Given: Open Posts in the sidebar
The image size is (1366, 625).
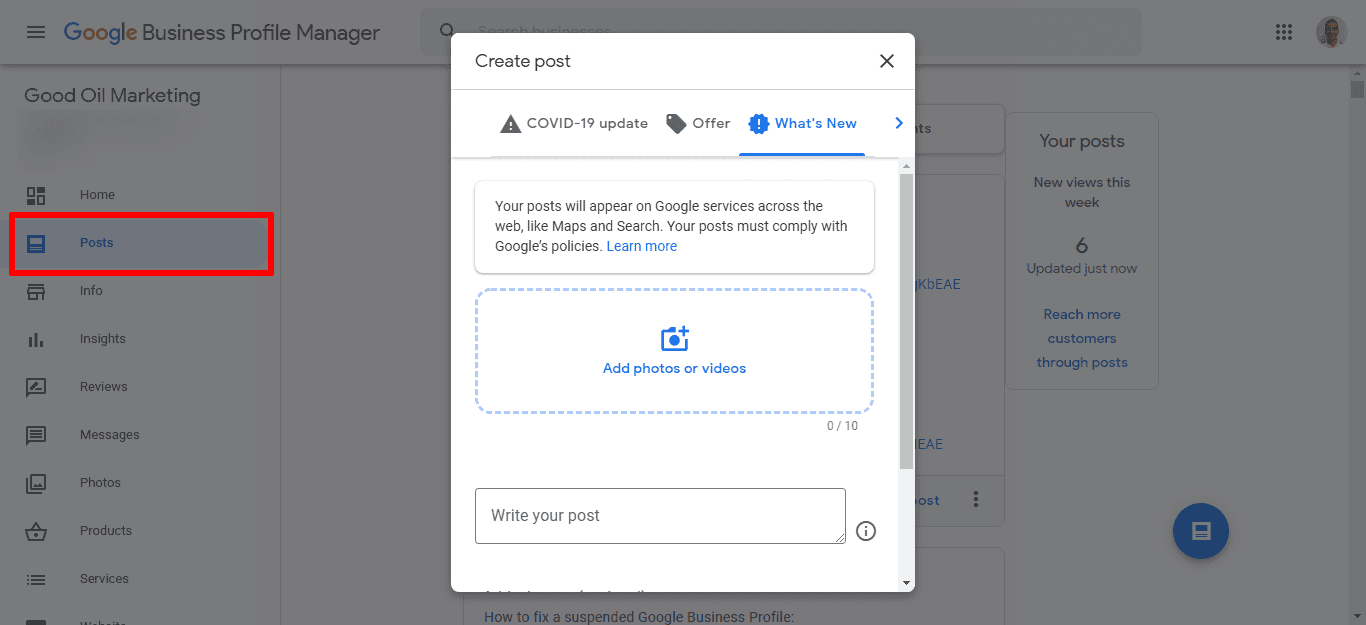Looking at the screenshot, I should tap(140, 243).
